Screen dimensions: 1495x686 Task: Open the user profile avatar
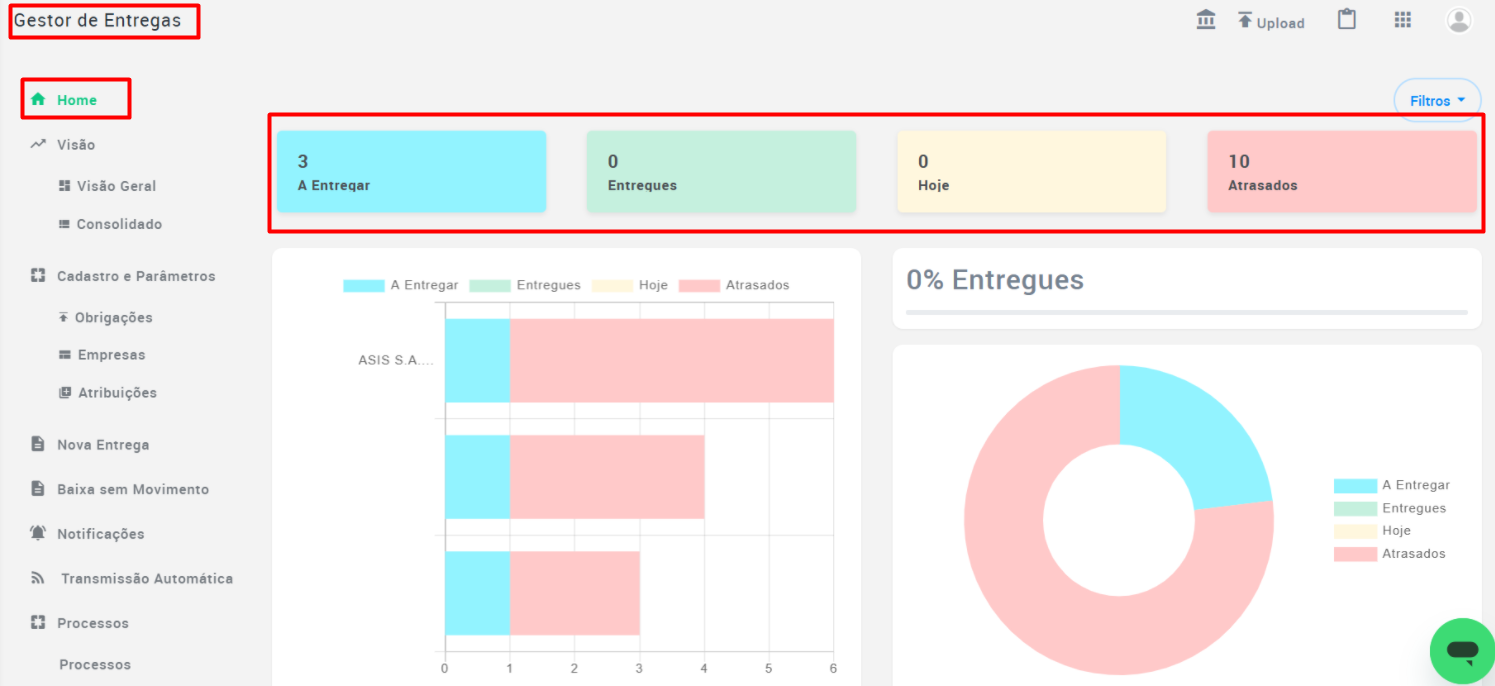[x=1459, y=20]
